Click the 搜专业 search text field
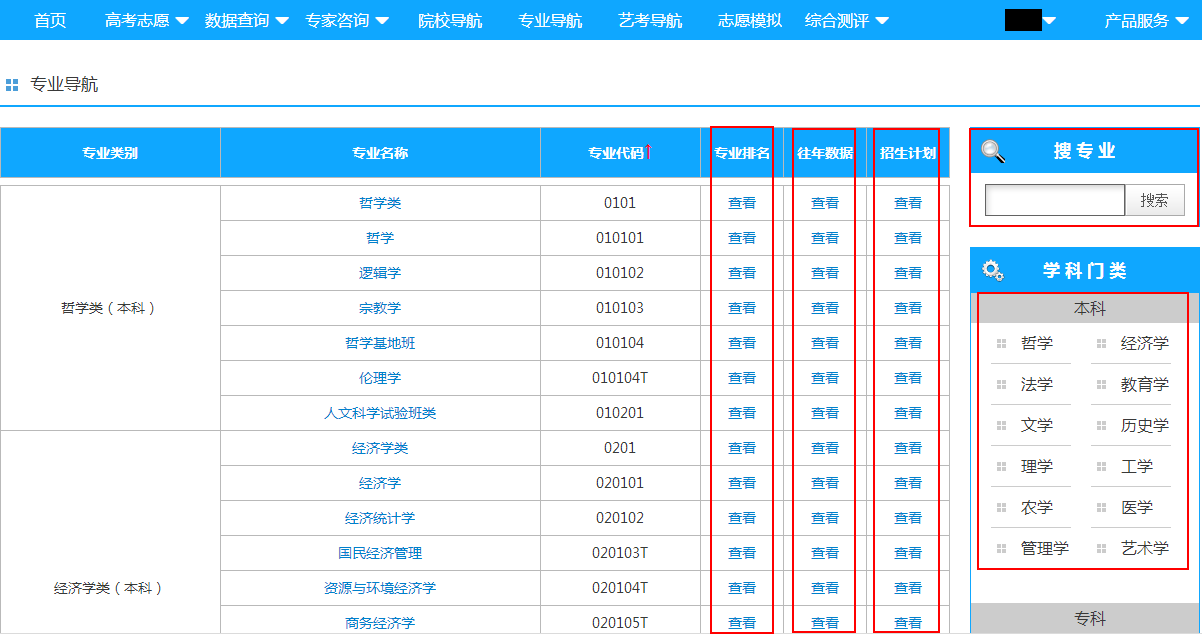The width and height of the screenshot is (1202, 634). (x=1054, y=200)
